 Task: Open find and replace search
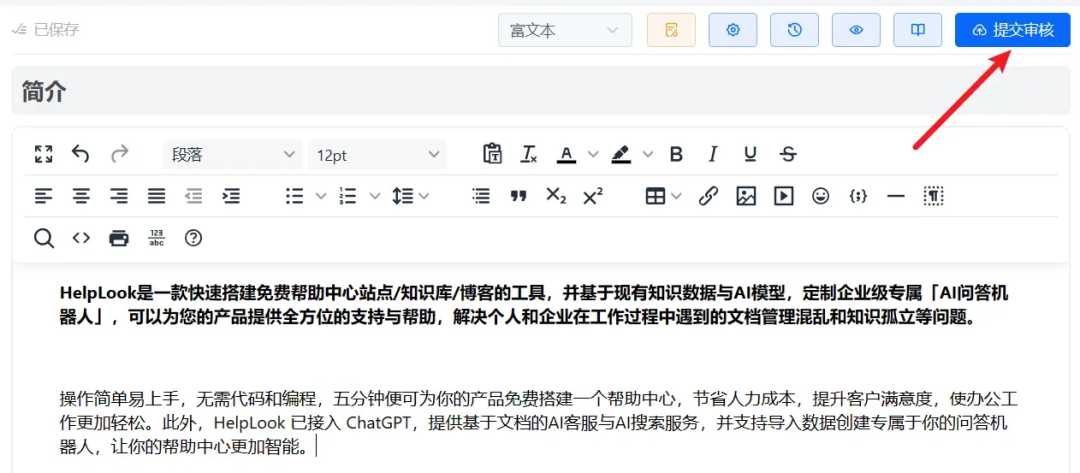click(43, 238)
